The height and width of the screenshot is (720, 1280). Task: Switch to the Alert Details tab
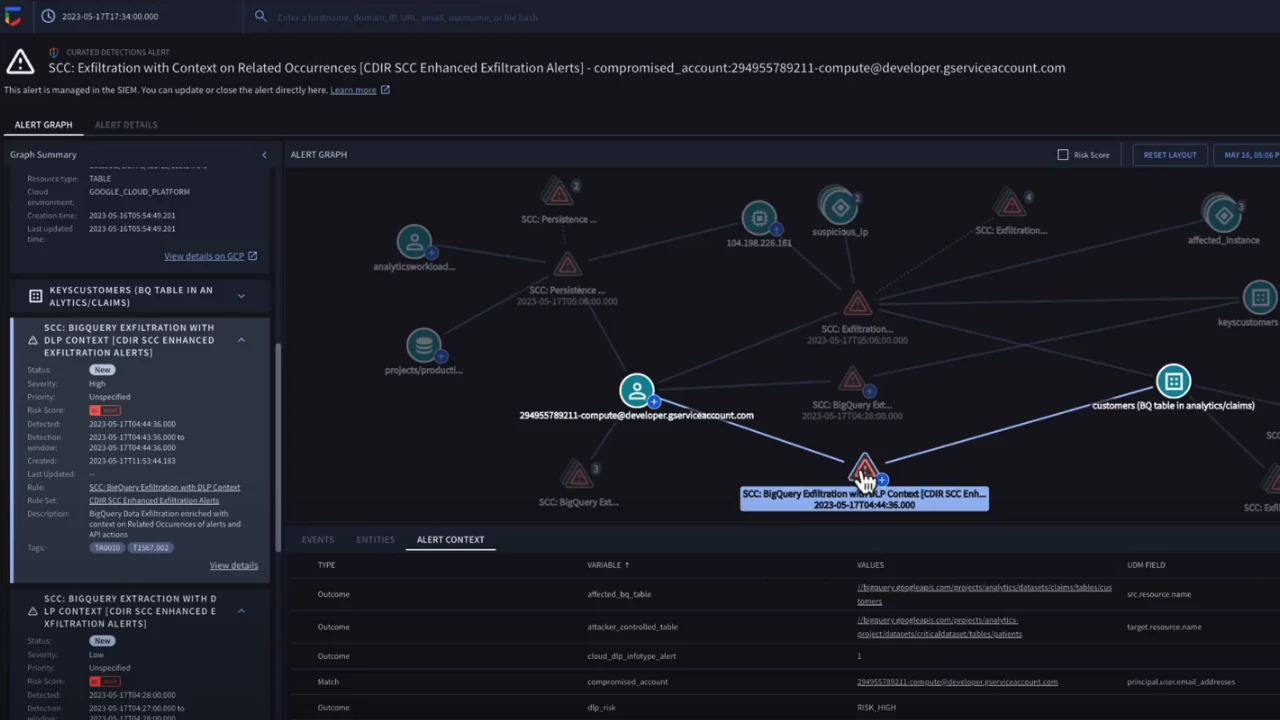(126, 125)
